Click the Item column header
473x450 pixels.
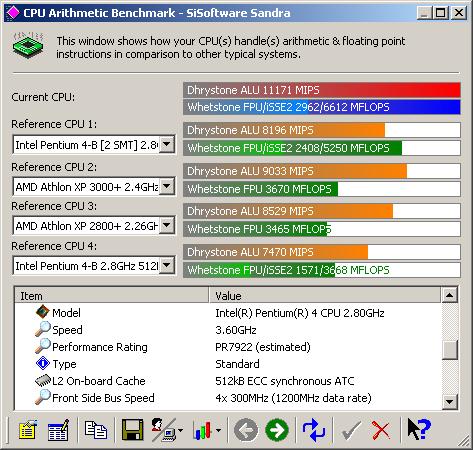[x=112, y=295]
